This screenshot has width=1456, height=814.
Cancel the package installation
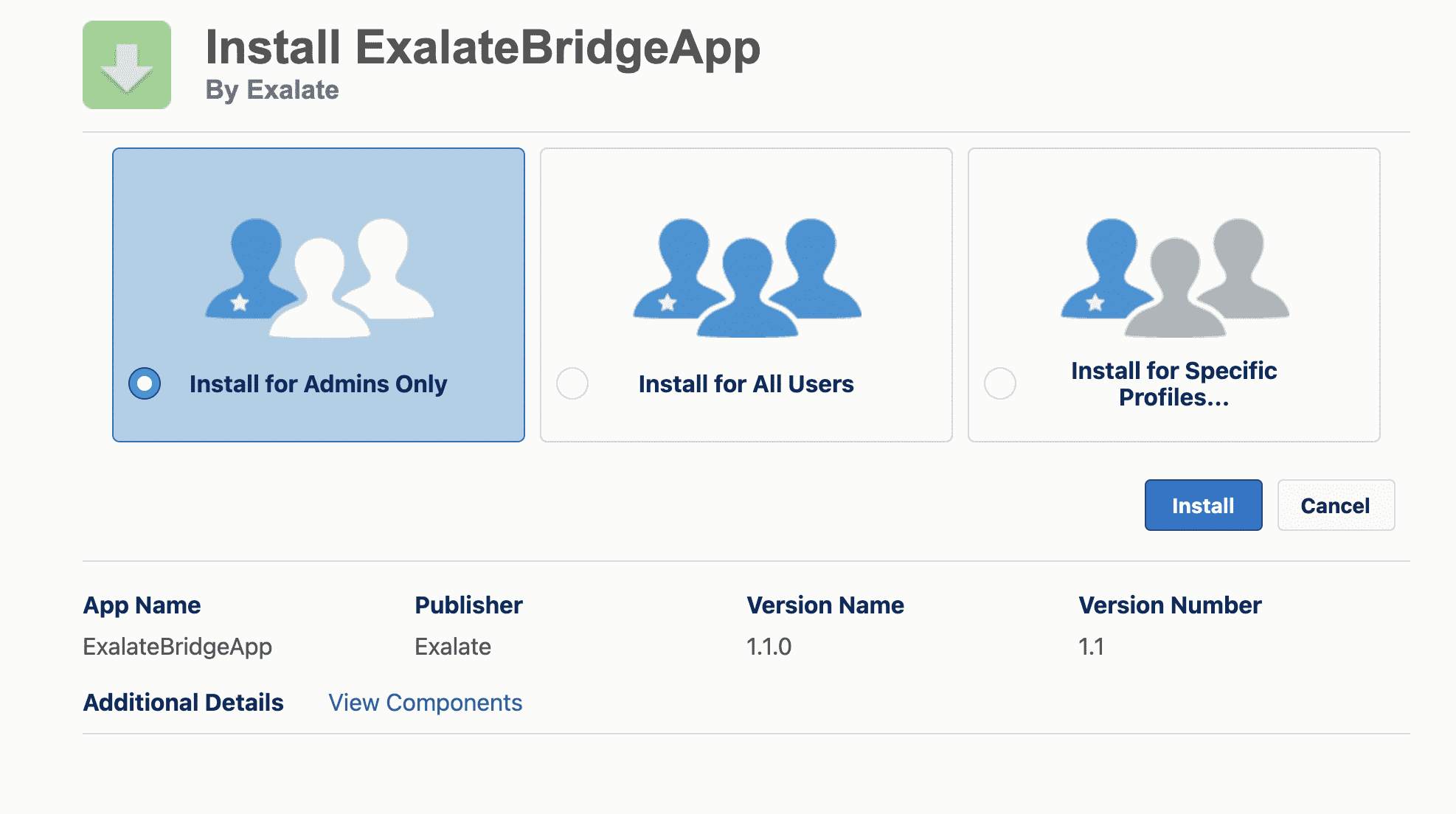tap(1335, 505)
